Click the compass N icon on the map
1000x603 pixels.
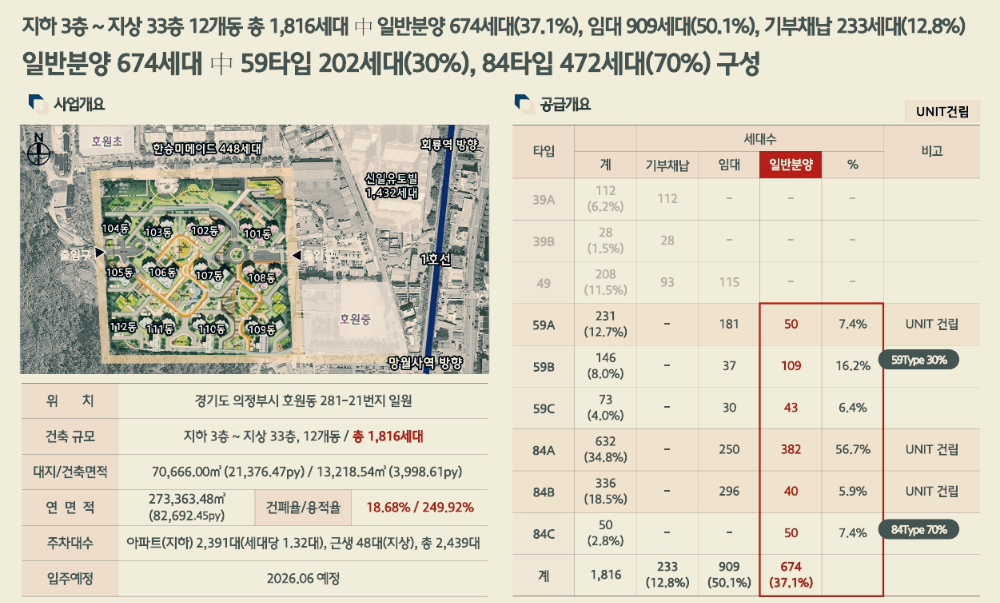pos(39,150)
